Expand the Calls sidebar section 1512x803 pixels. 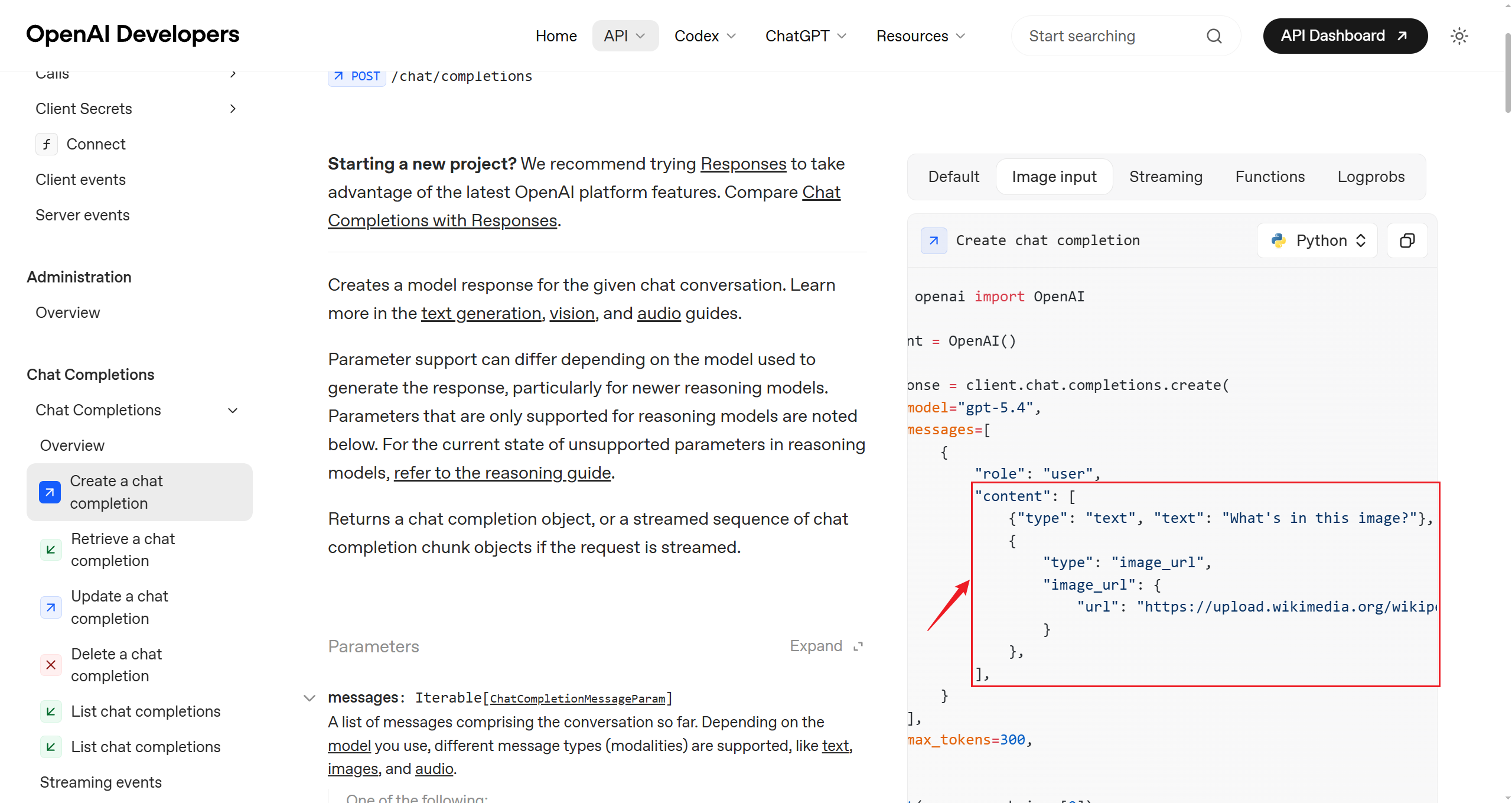(x=233, y=74)
